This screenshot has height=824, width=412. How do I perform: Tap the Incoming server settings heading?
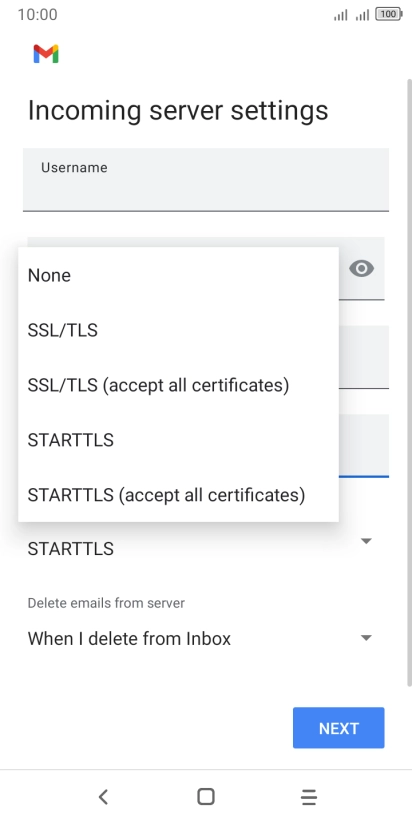pos(178,111)
